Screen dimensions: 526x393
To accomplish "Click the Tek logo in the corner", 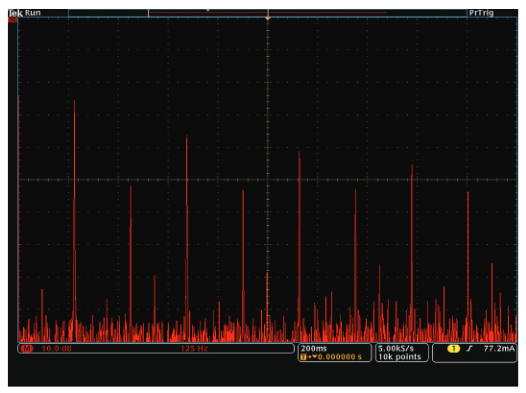I will pyautogui.click(x=16, y=13).
